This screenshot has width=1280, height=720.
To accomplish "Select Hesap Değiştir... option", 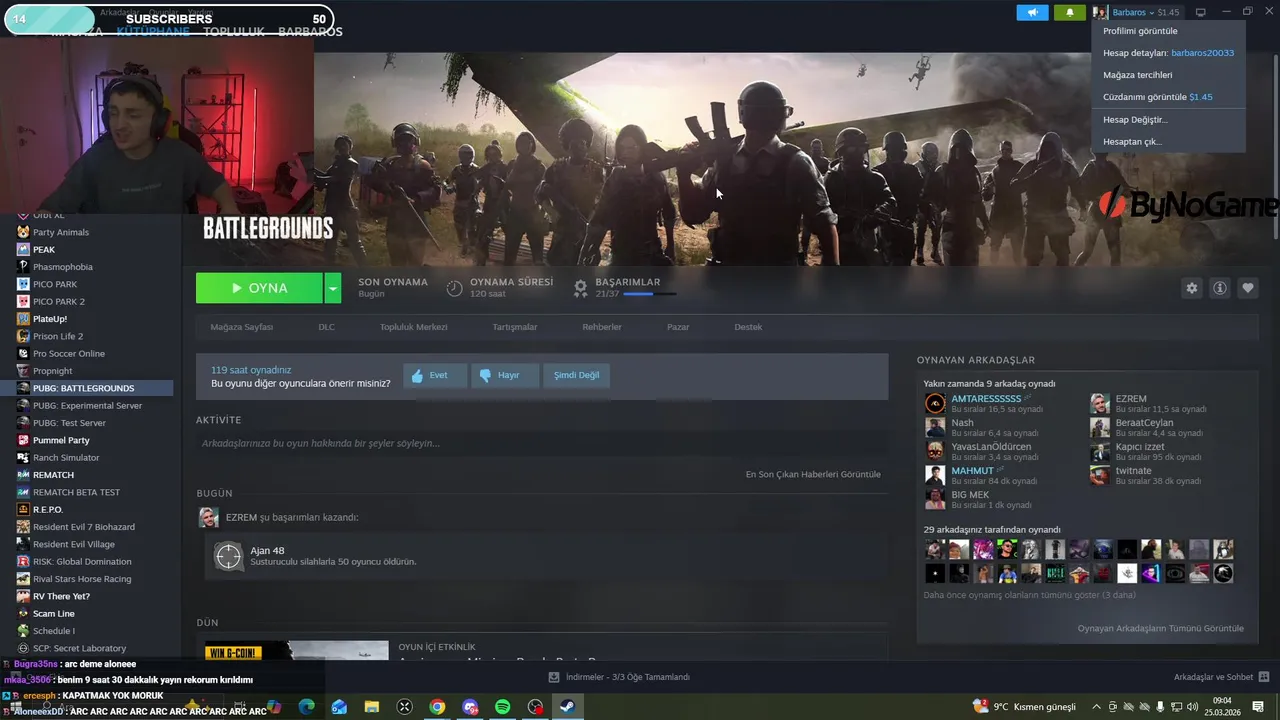I will [1135, 119].
